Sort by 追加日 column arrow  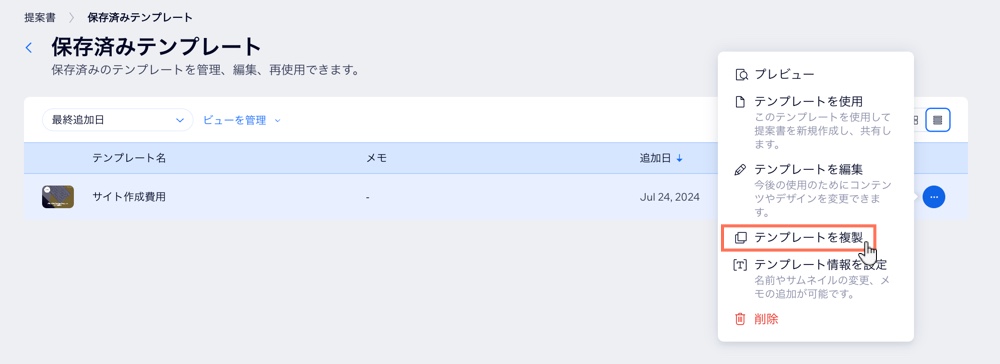pyautogui.click(x=679, y=158)
